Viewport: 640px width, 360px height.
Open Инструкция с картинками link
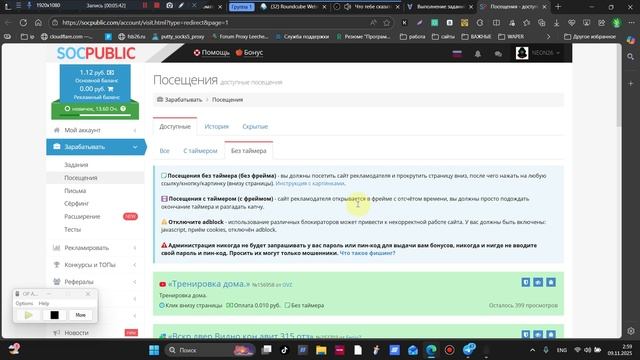[310, 184]
